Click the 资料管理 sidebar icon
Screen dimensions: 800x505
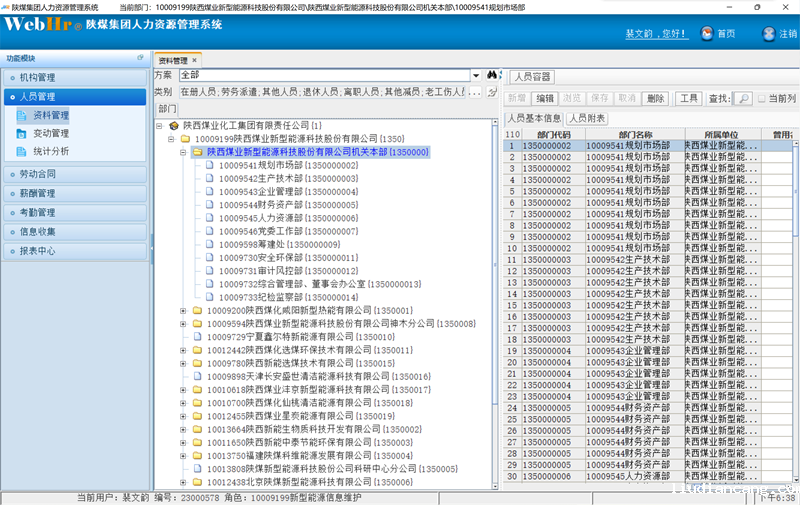[x=24, y=115]
